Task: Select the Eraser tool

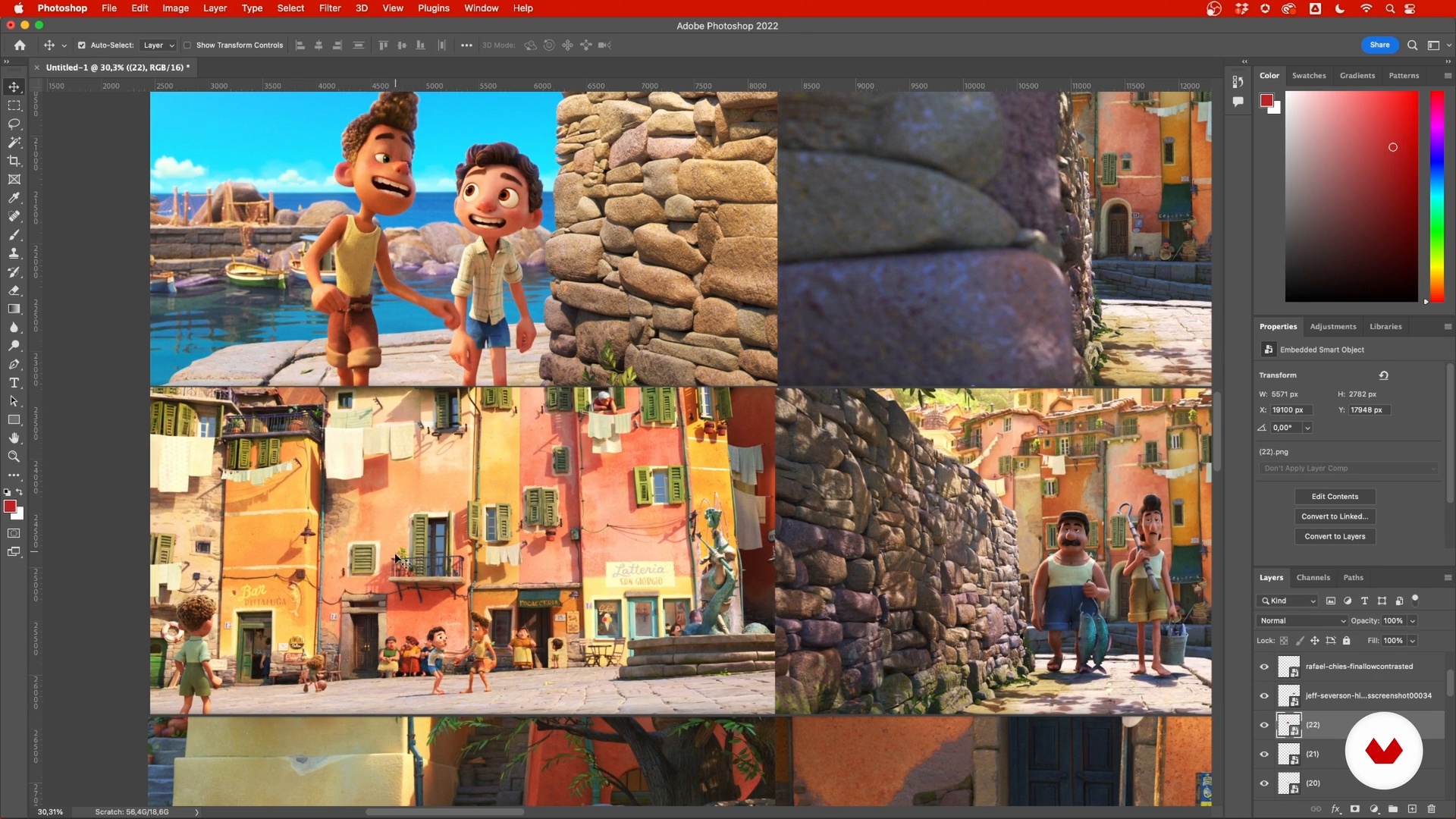Action: [14, 290]
